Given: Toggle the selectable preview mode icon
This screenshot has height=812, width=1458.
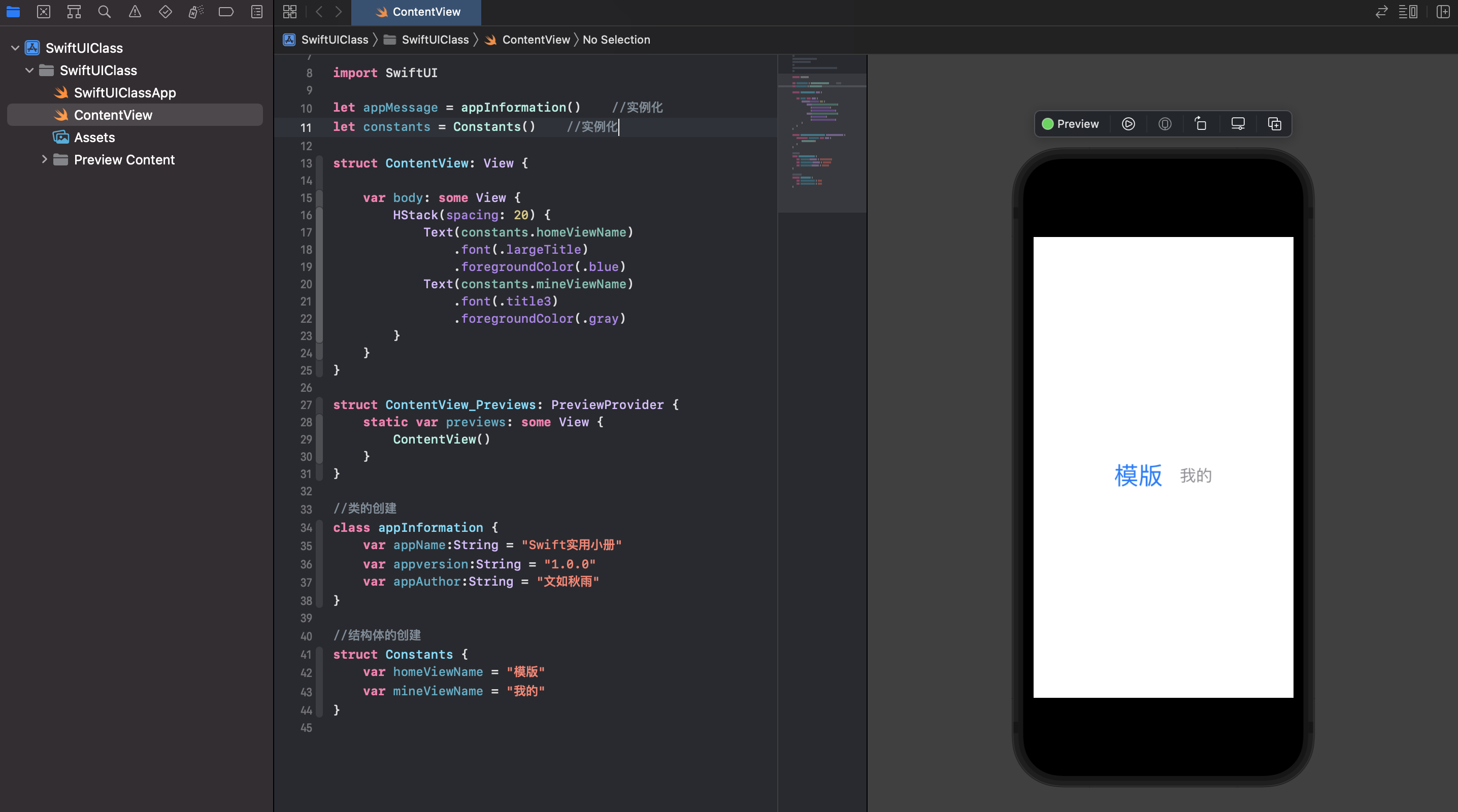Looking at the screenshot, I should [1164, 124].
